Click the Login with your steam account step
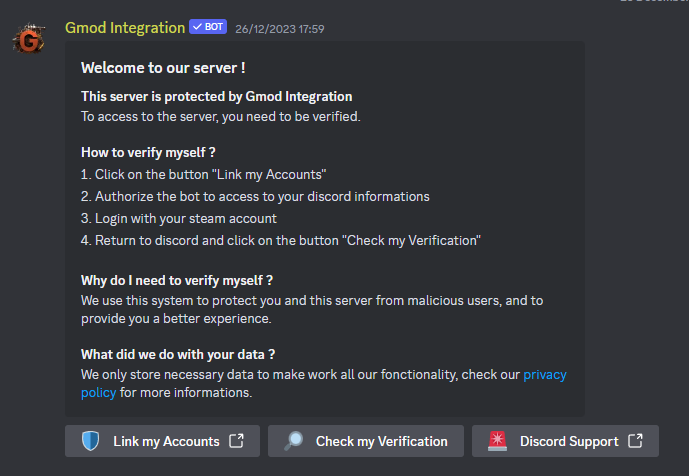 tap(179, 218)
